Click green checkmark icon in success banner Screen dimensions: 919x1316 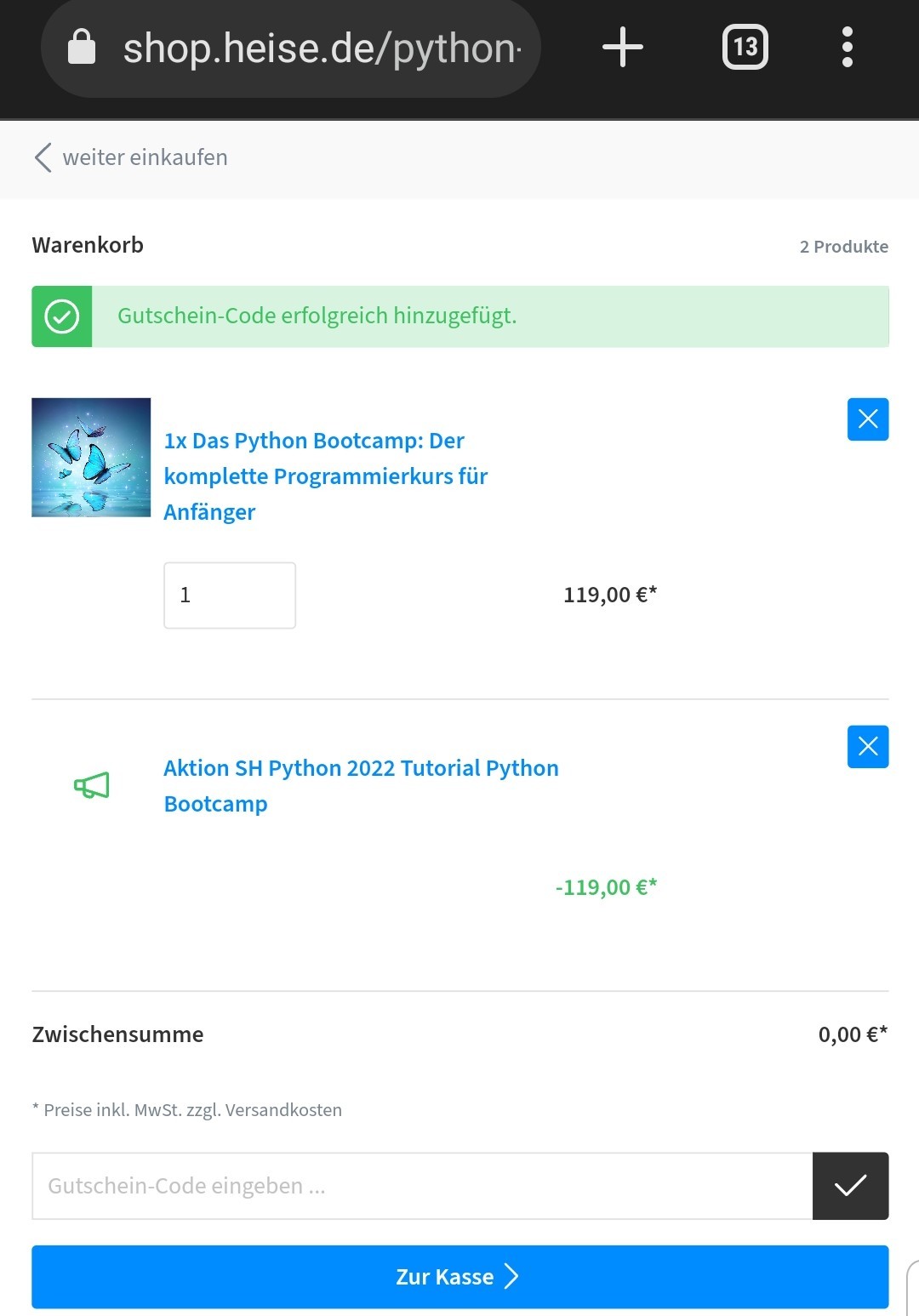(62, 316)
